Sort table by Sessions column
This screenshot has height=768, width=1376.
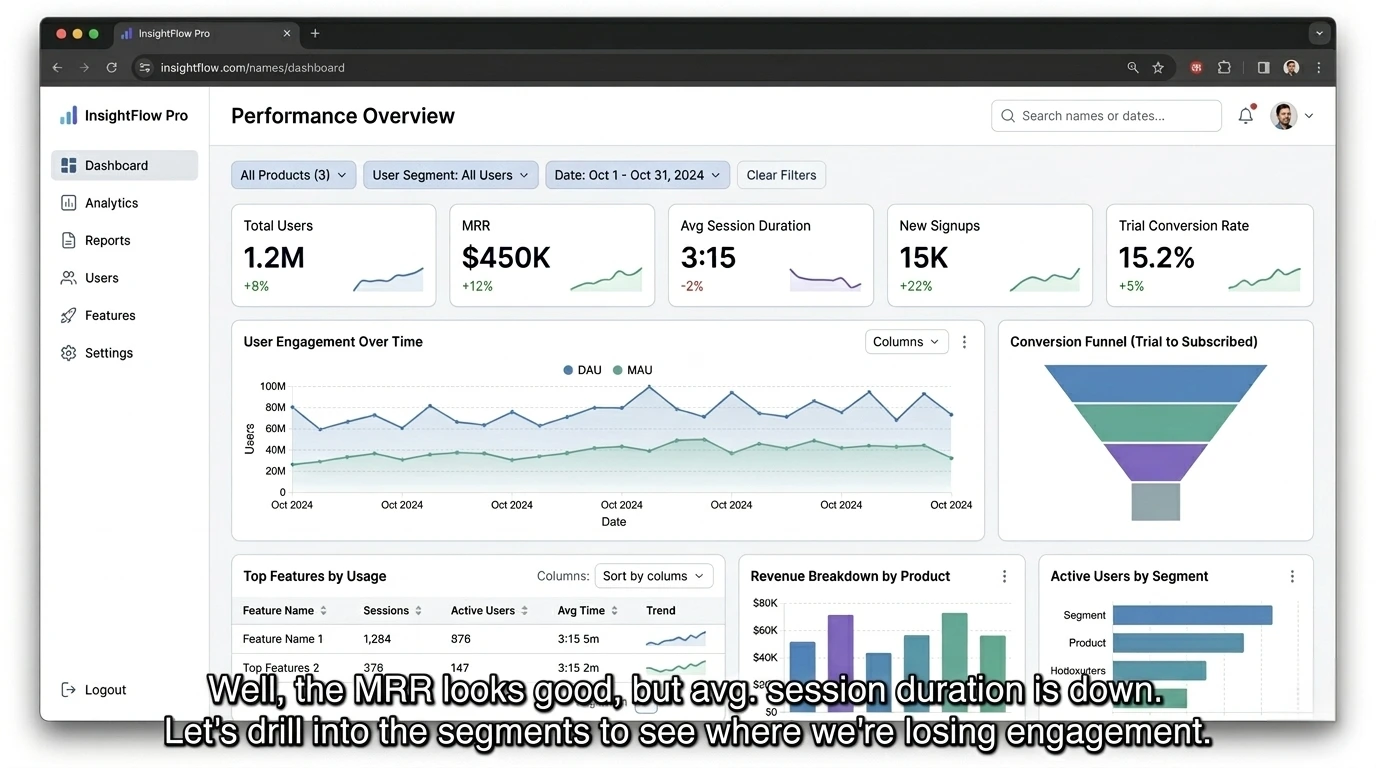(x=392, y=611)
